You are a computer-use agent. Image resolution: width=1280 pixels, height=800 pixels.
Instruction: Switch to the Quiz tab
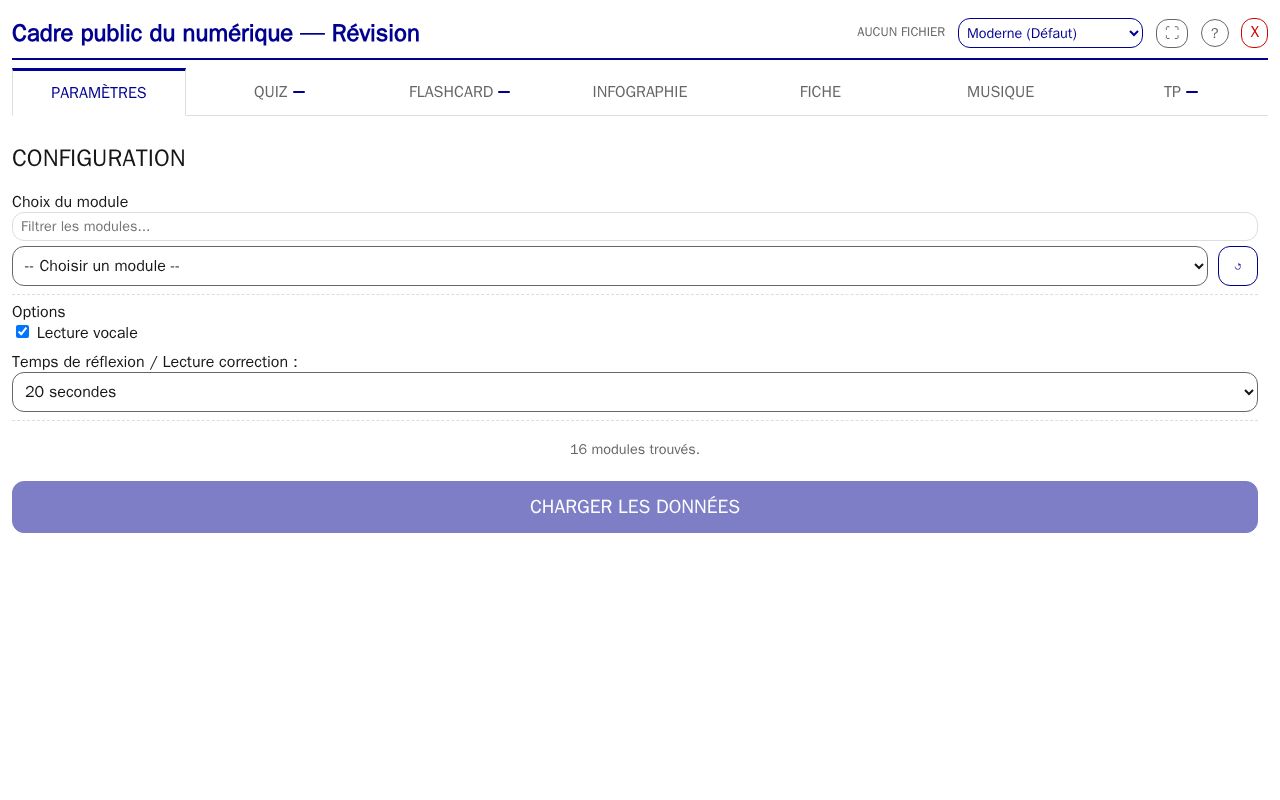coord(279,92)
